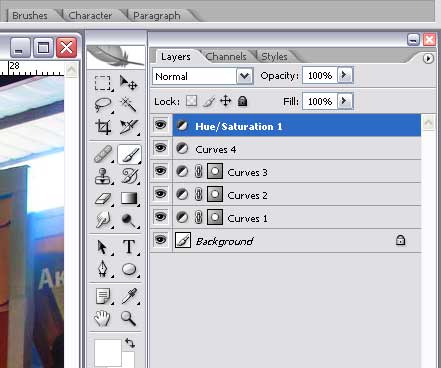Open the Layers palette flyout menu
Viewport: 441px width, 368px height.
coord(428,59)
